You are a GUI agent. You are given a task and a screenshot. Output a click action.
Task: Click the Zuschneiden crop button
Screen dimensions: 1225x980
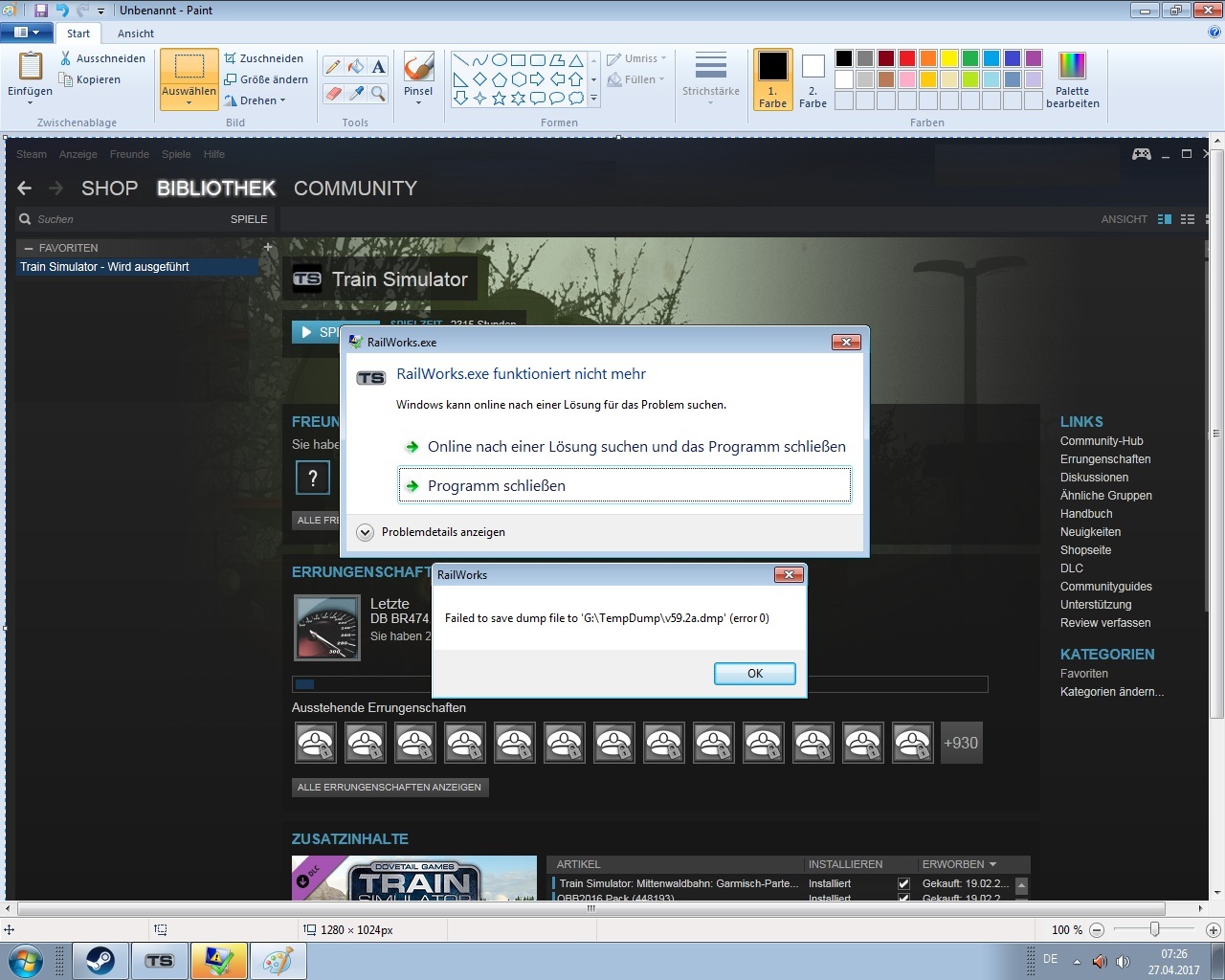(263, 58)
